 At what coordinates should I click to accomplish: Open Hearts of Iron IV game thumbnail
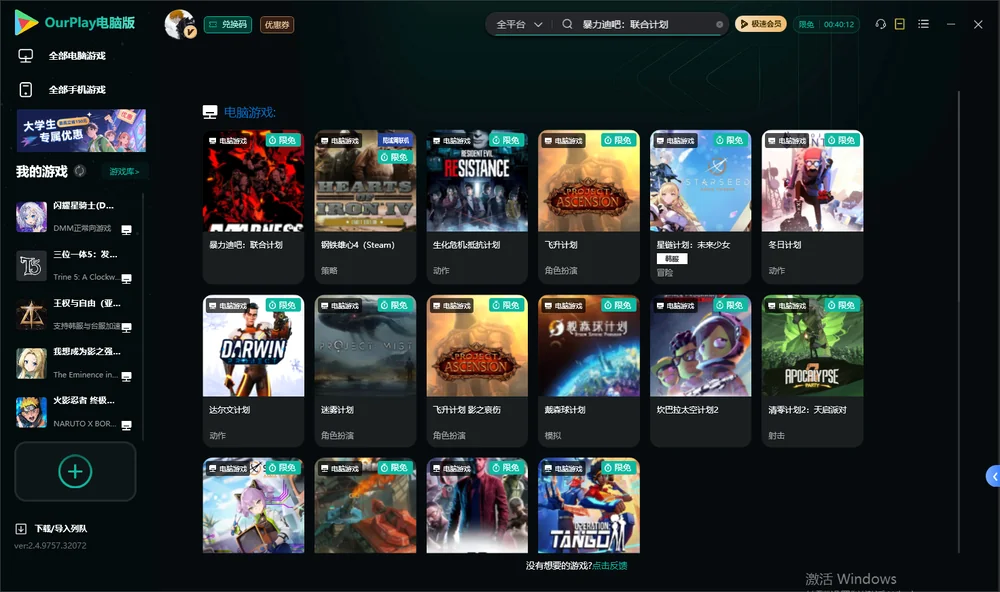click(x=365, y=181)
